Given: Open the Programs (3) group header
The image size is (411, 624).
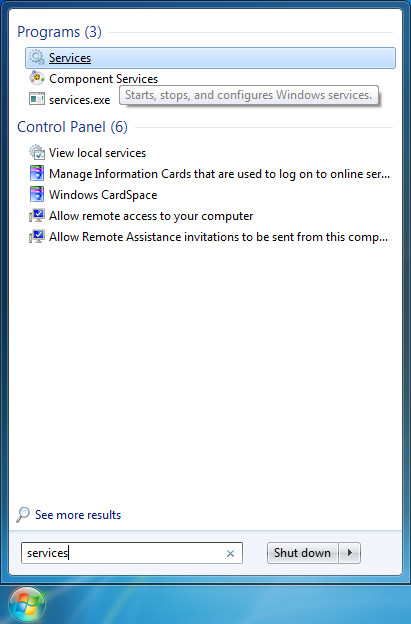Looking at the screenshot, I should (59, 32).
